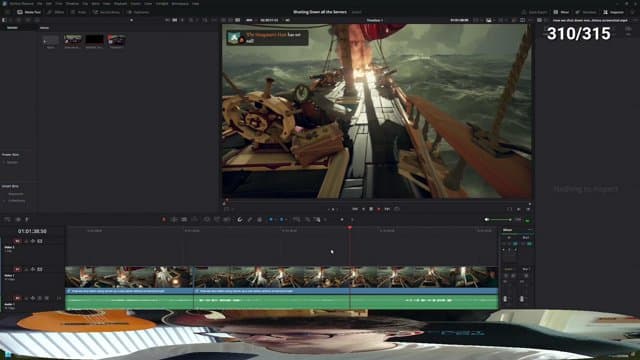Toggle the Loop playback icon
The image size is (640, 360).
click(397, 209)
